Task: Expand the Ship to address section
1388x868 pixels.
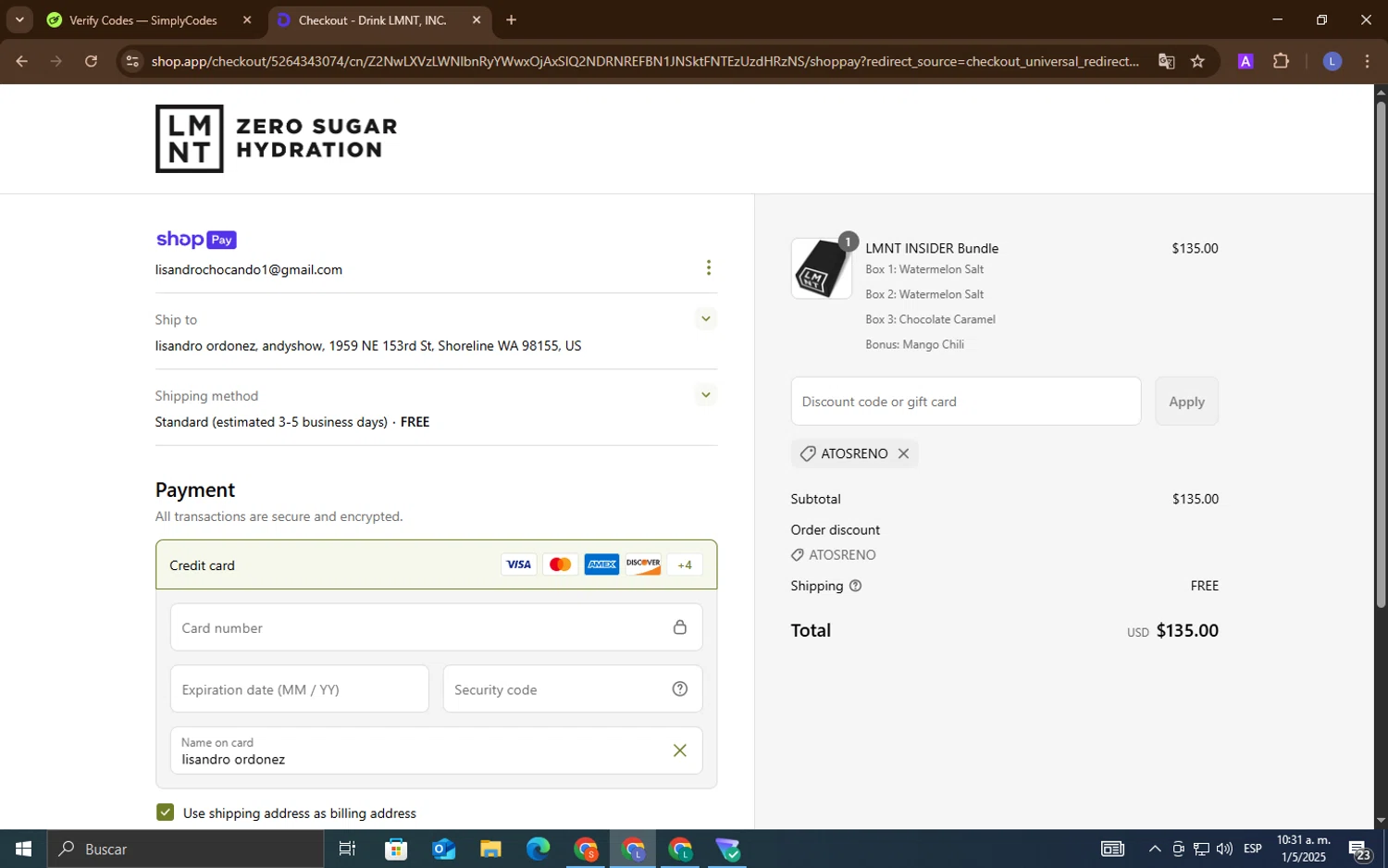Action: click(x=706, y=319)
